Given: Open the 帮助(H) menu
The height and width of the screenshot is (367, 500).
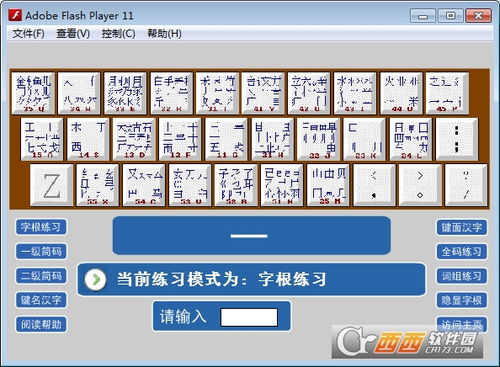Looking at the screenshot, I should point(164,34).
